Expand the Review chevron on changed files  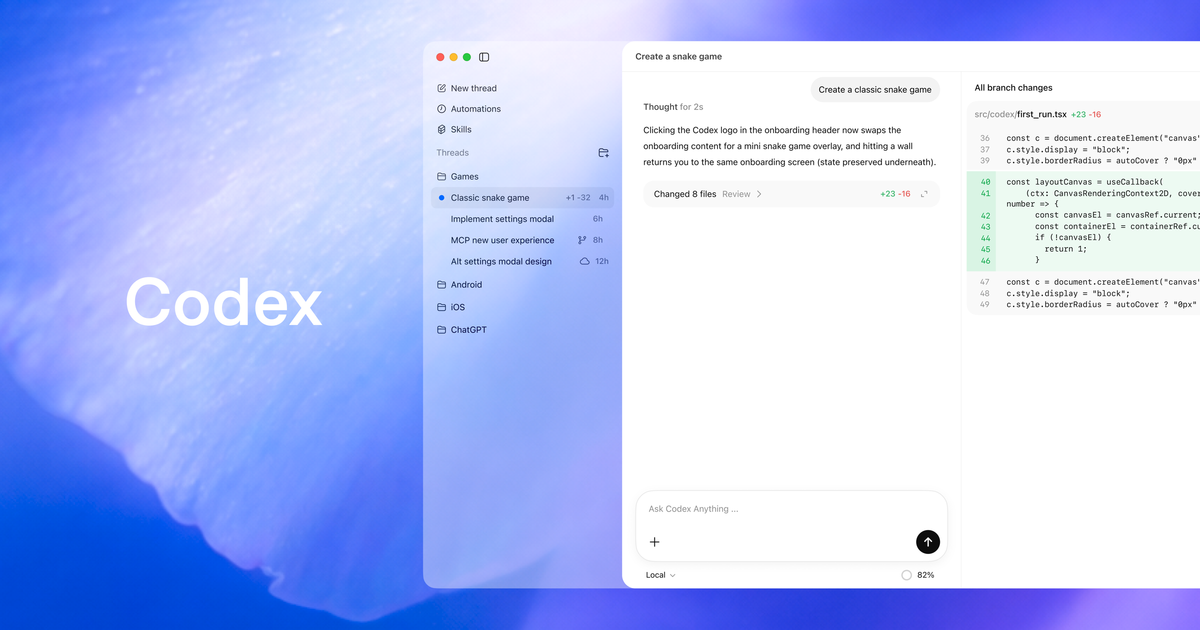[757, 194]
